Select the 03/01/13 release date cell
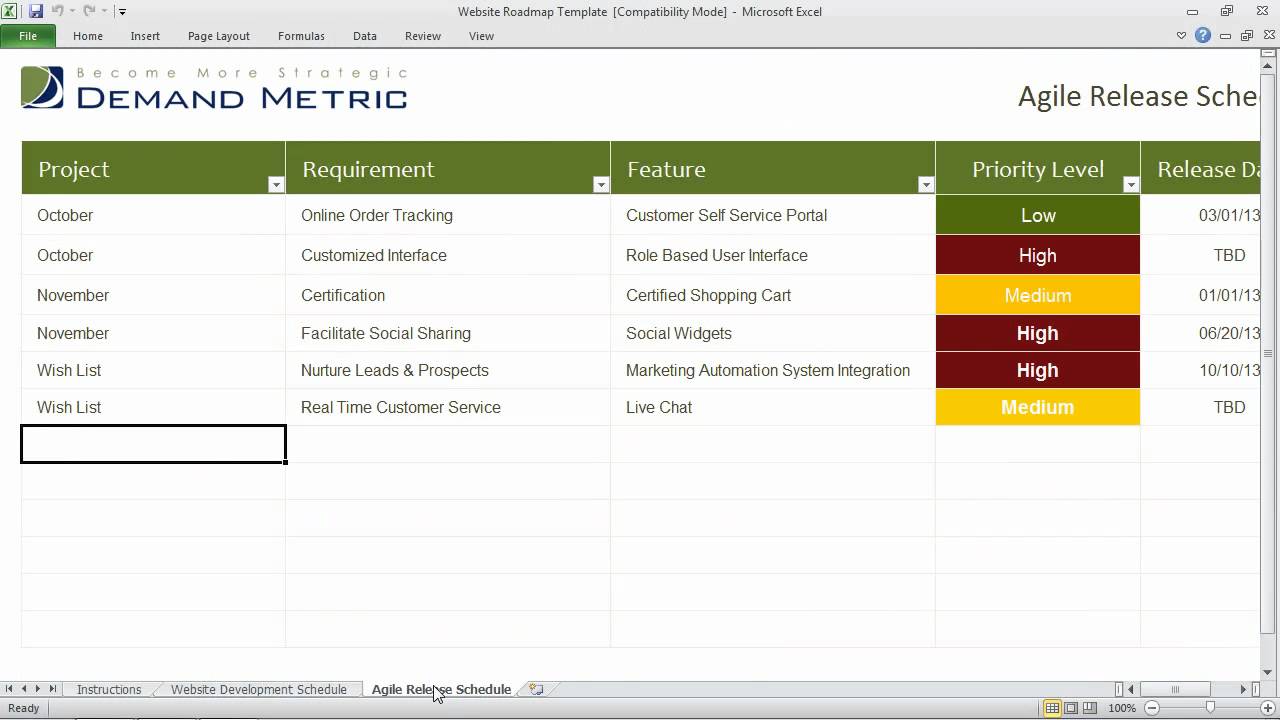1280x720 pixels. [1200, 215]
